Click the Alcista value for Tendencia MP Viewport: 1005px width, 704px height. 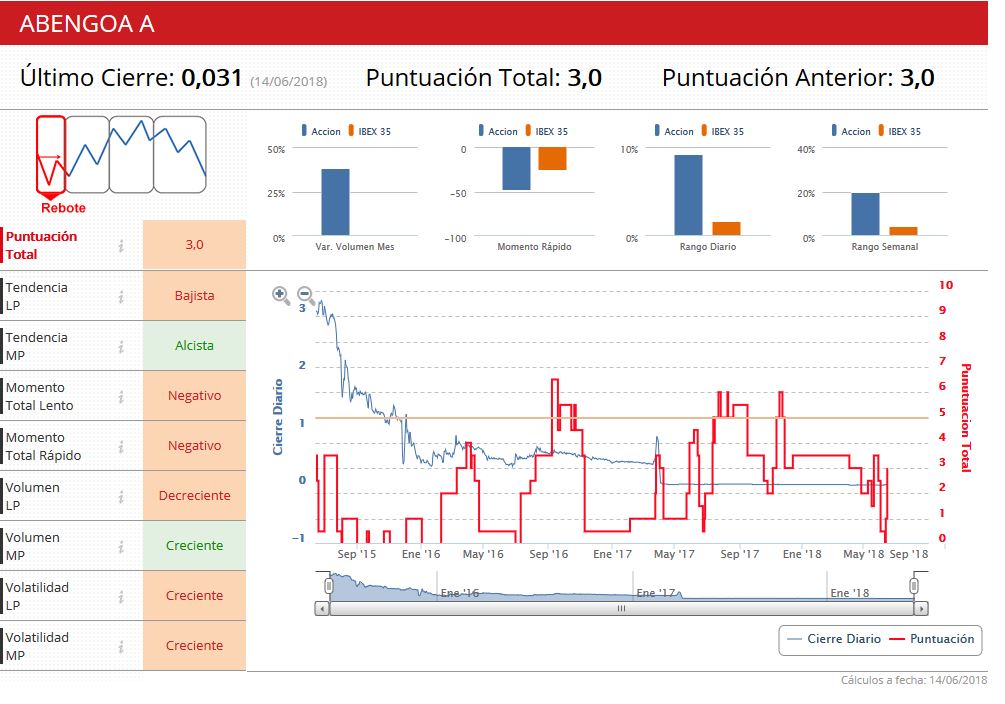(x=194, y=346)
